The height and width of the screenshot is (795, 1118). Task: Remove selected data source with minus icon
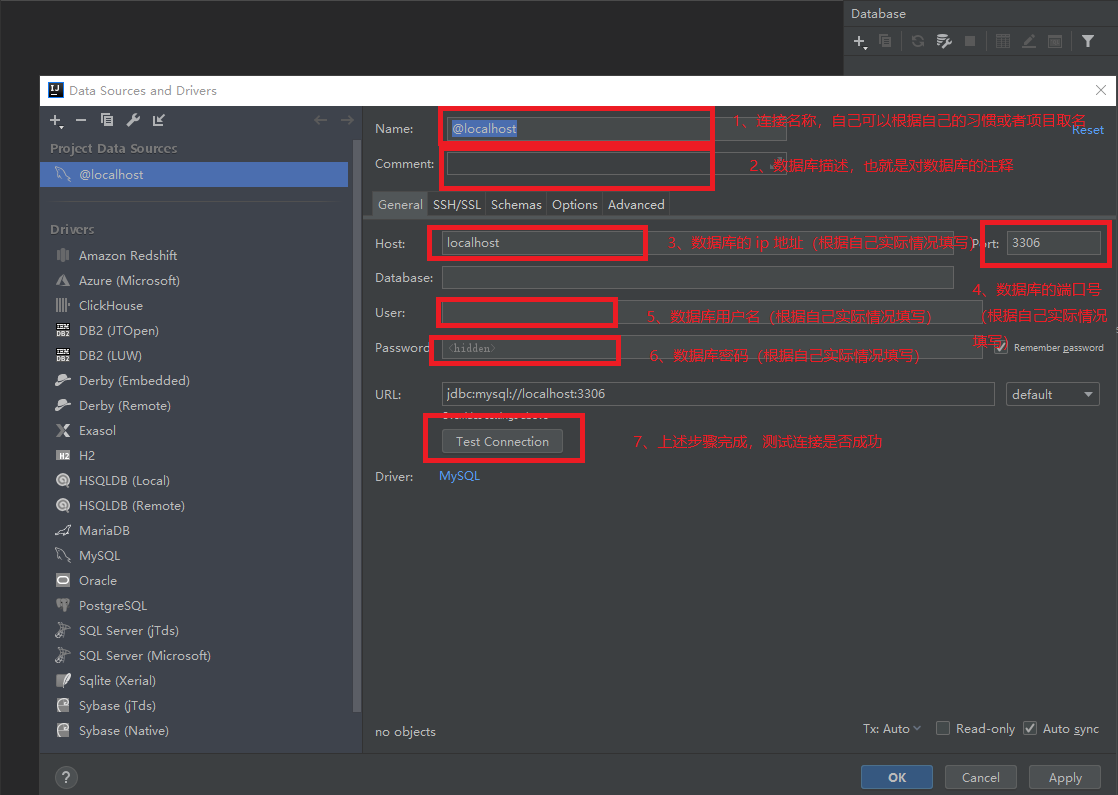(81, 120)
